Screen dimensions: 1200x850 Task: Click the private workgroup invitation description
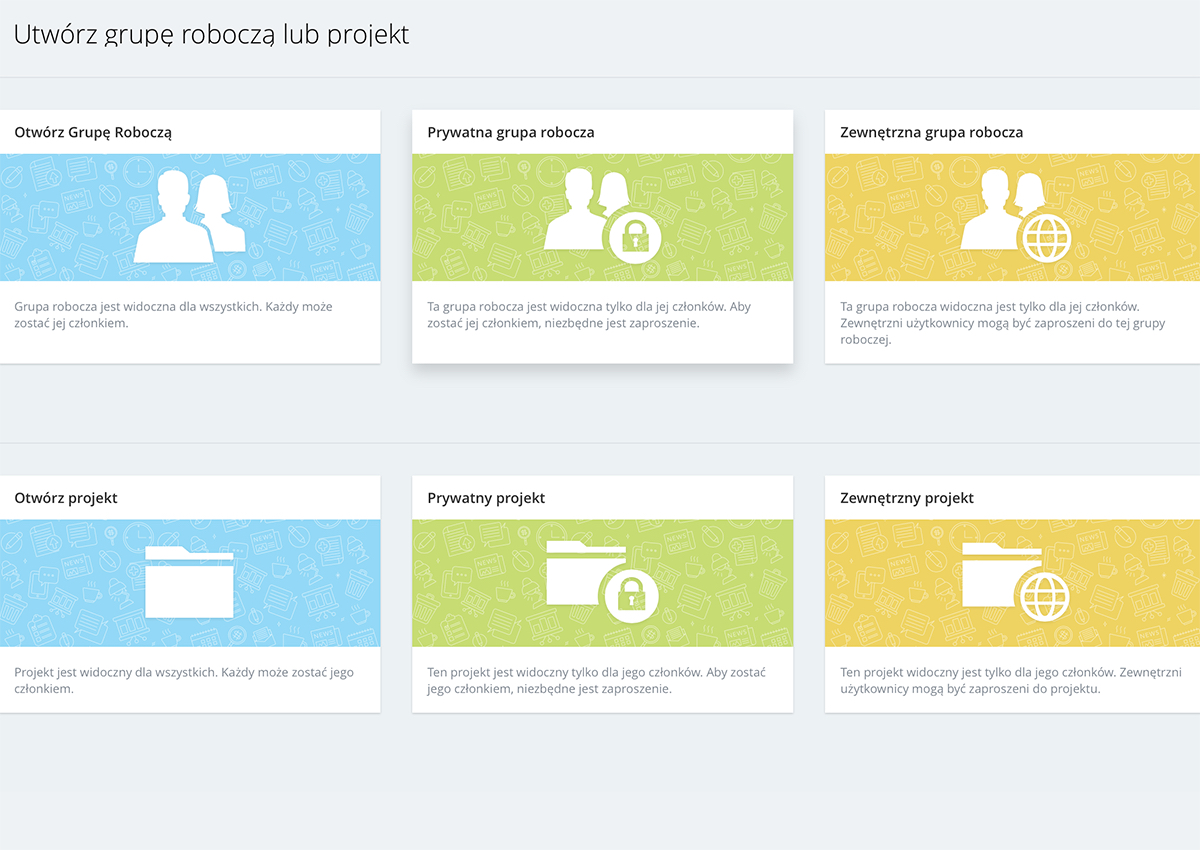point(586,315)
